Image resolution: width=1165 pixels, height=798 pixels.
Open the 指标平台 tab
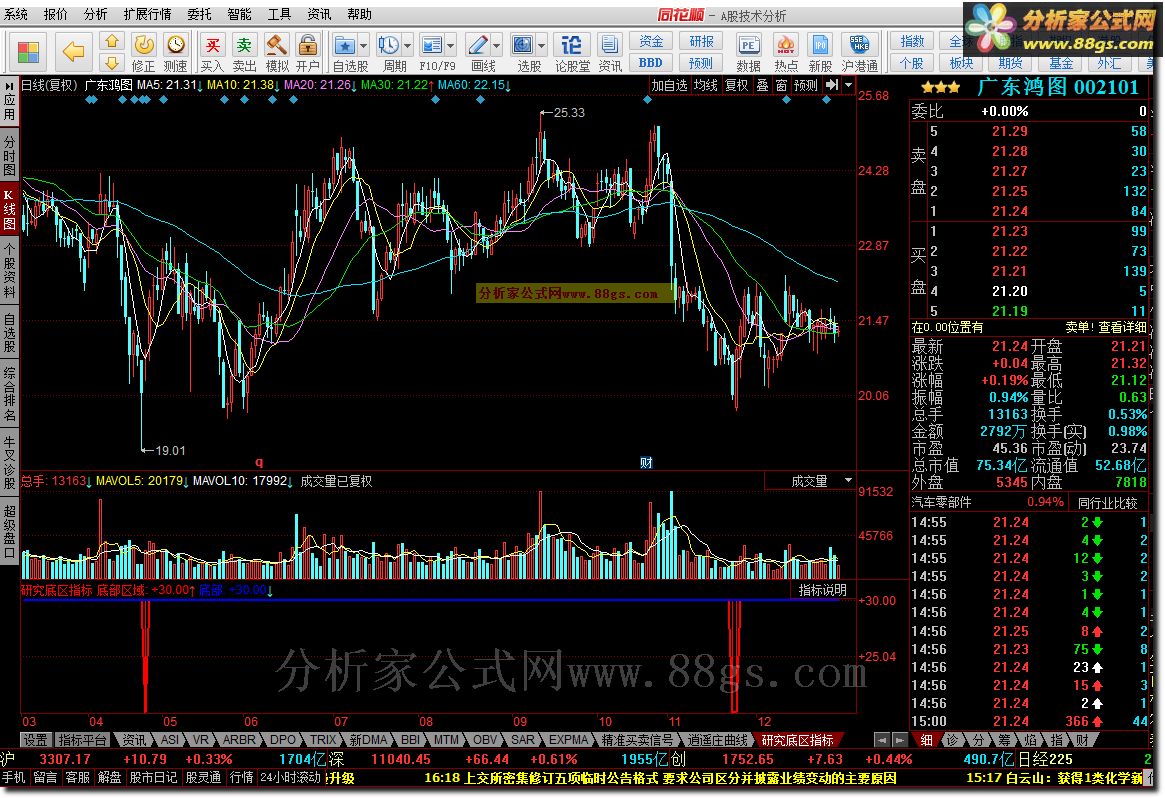(82, 740)
